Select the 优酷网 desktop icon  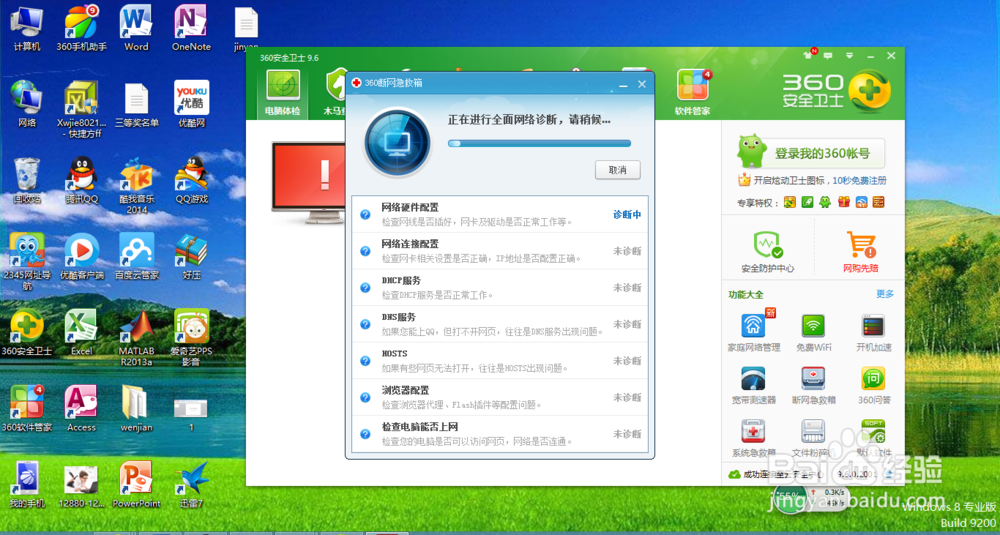click(191, 104)
